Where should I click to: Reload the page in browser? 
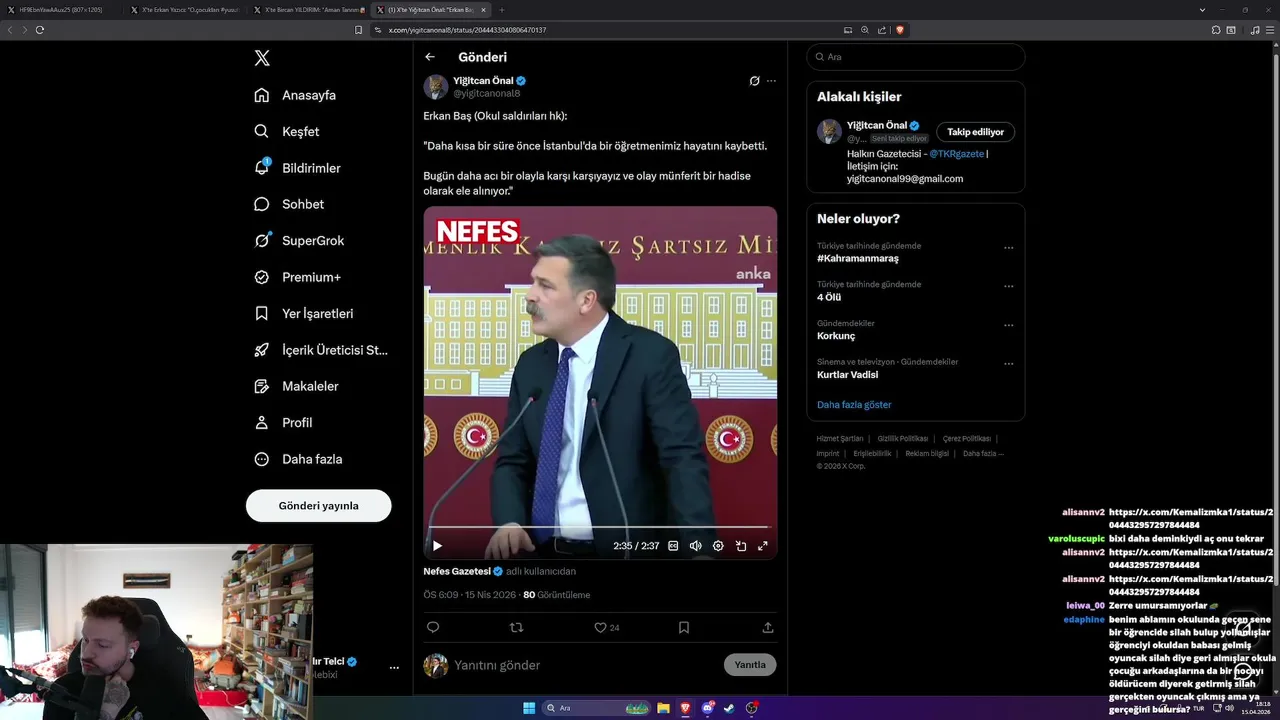40,30
